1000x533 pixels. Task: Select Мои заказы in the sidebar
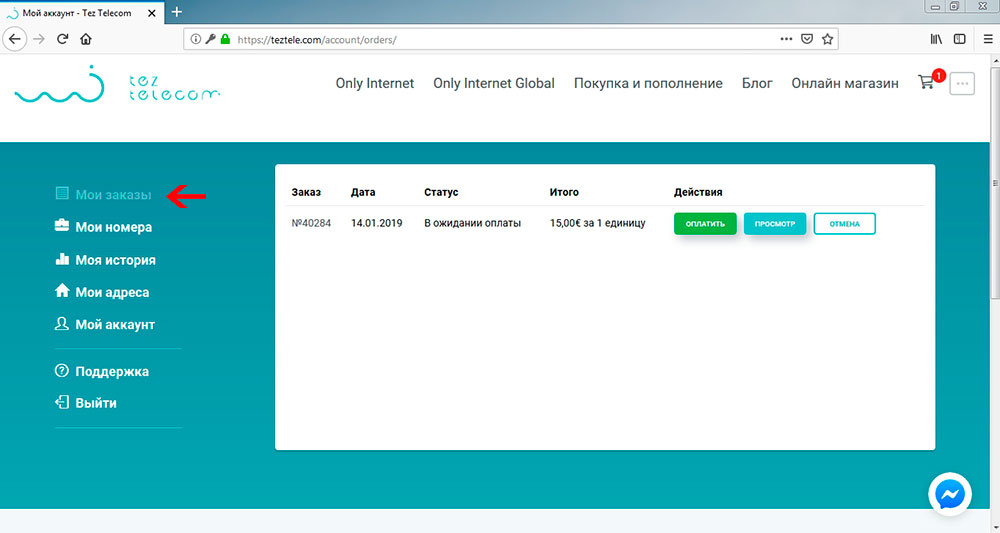point(114,194)
